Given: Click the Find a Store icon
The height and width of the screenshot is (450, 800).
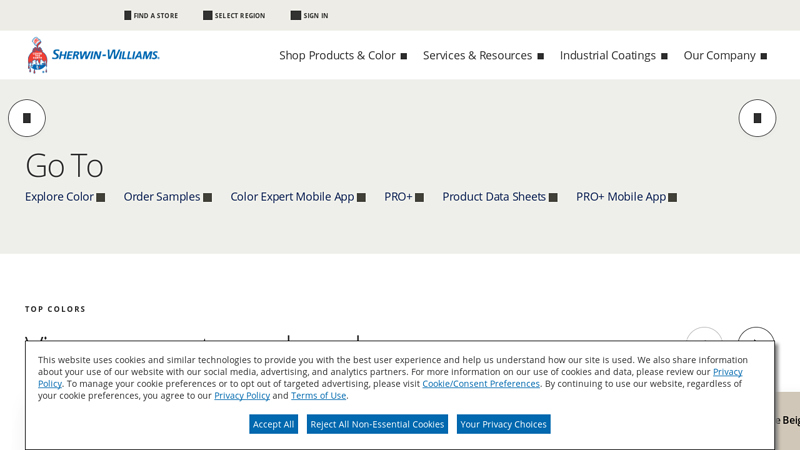Looking at the screenshot, I should pos(128,16).
